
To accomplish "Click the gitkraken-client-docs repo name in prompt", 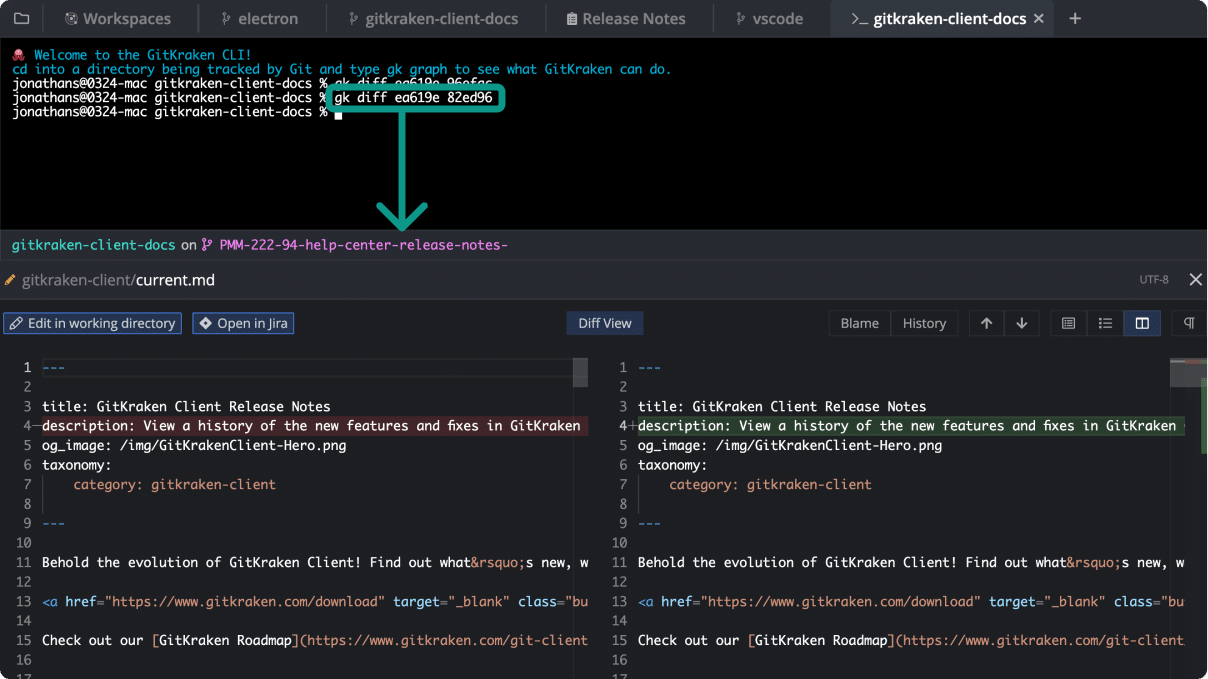I will (94, 244).
